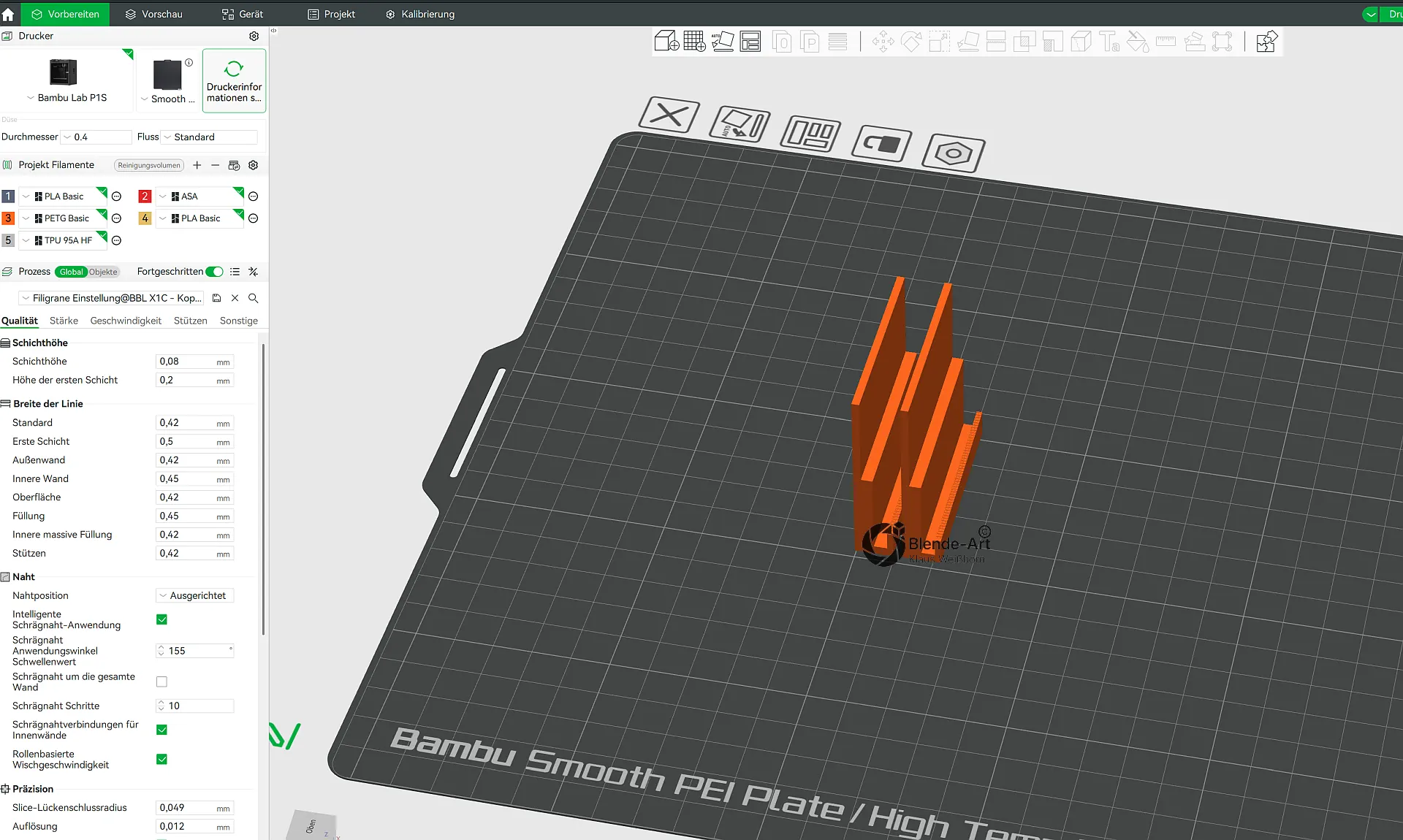The height and width of the screenshot is (840, 1403).
Task: Select the Global process mode
Action: [x=72, y=272]
